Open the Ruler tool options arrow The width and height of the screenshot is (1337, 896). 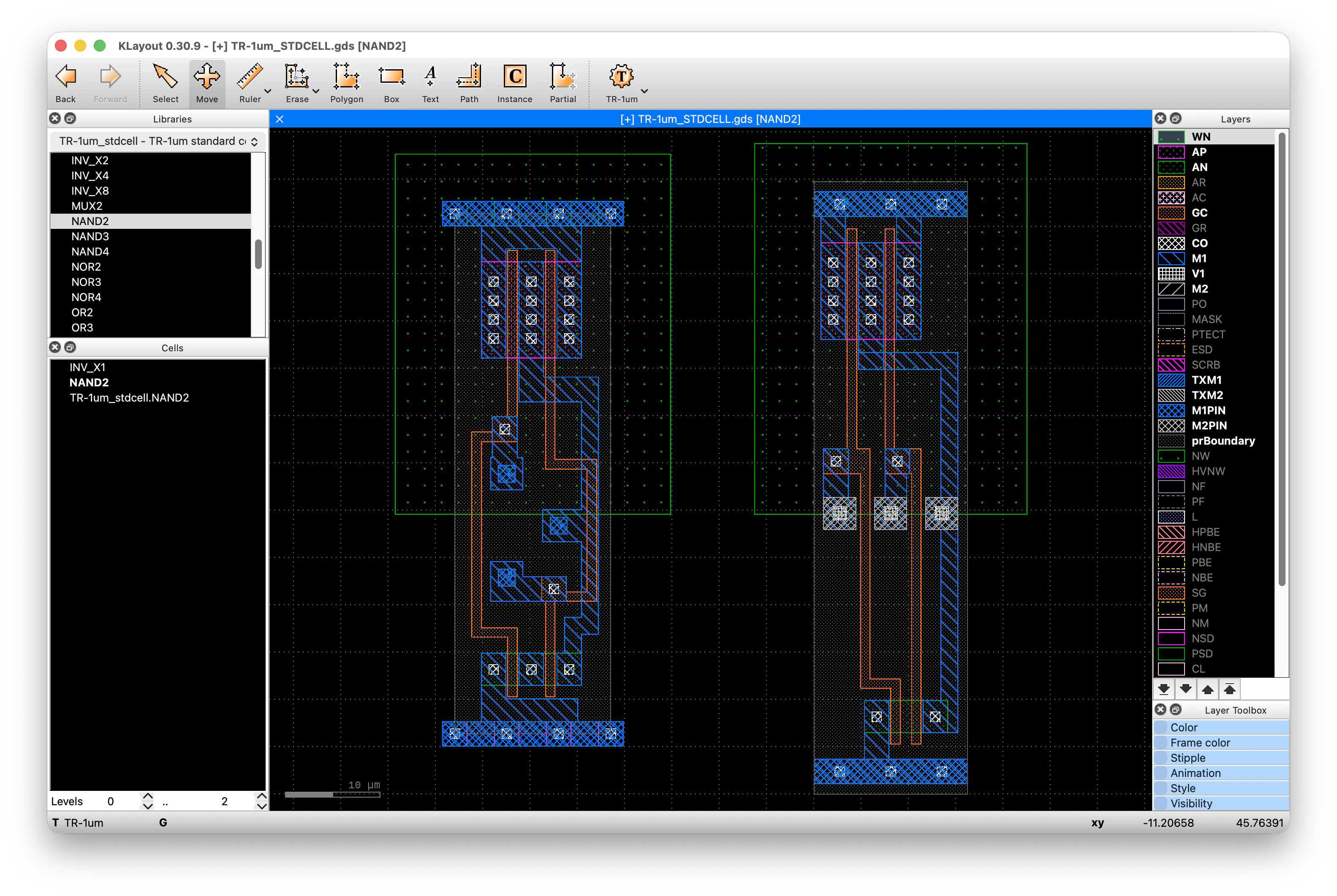267,91
